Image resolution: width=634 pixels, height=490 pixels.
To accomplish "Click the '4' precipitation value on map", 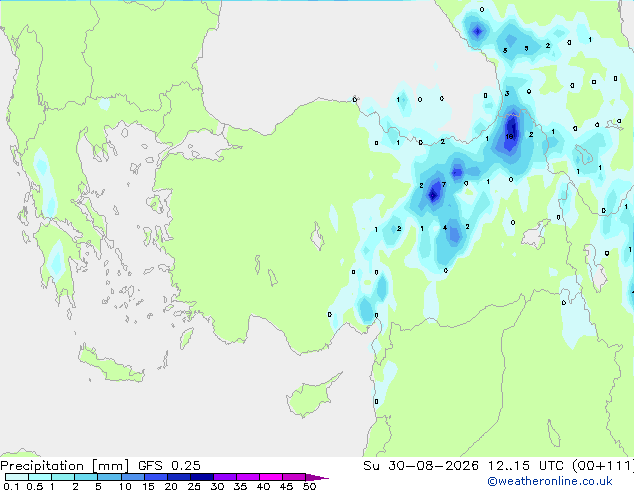I will (x=445, y=228).
